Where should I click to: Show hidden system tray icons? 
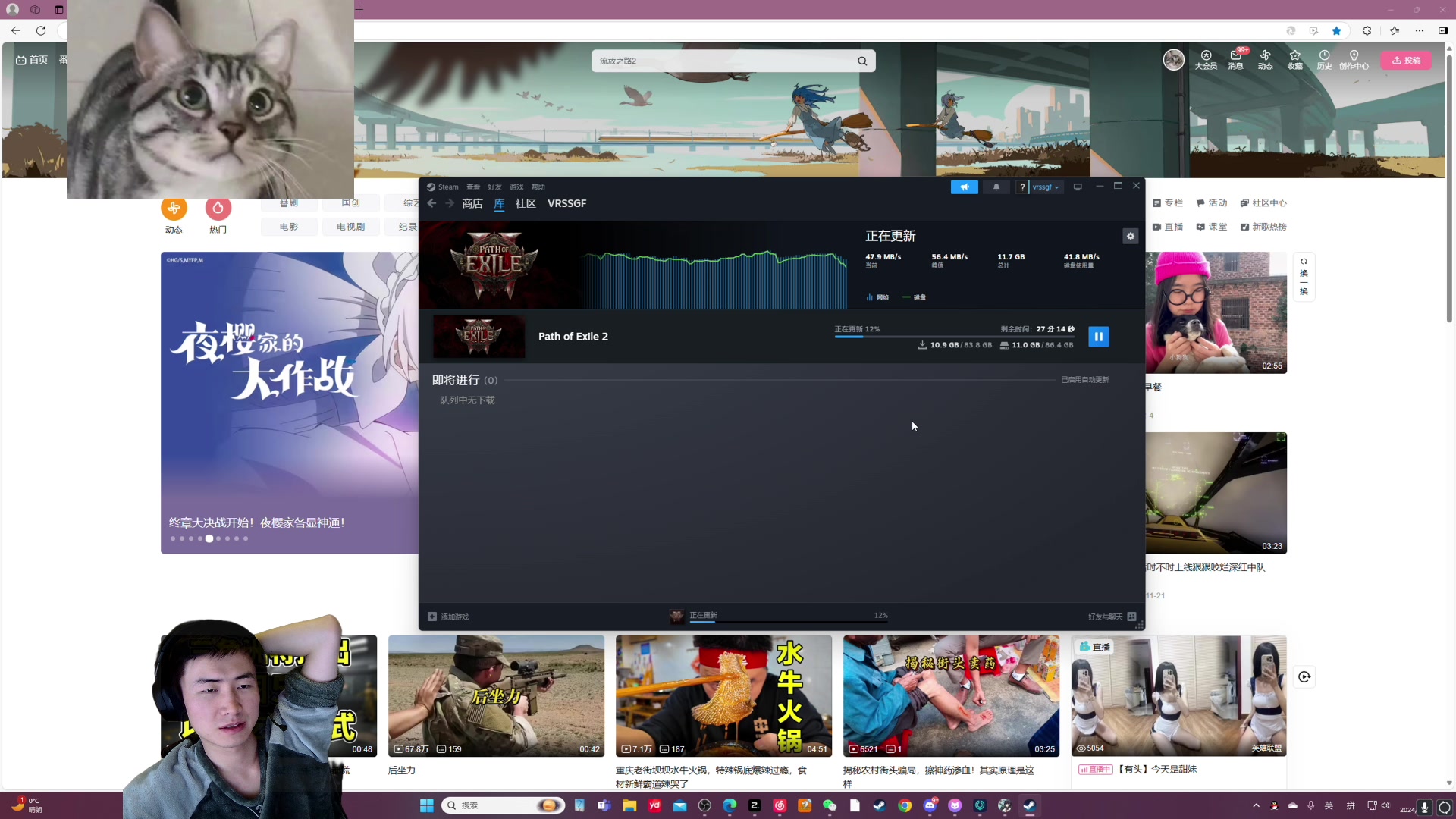point(1256,805)
